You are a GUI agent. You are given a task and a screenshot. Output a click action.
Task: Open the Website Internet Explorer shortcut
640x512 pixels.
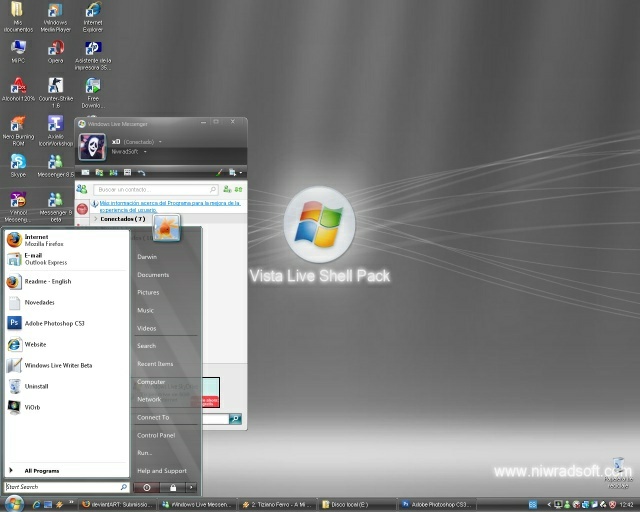[67, 344]
